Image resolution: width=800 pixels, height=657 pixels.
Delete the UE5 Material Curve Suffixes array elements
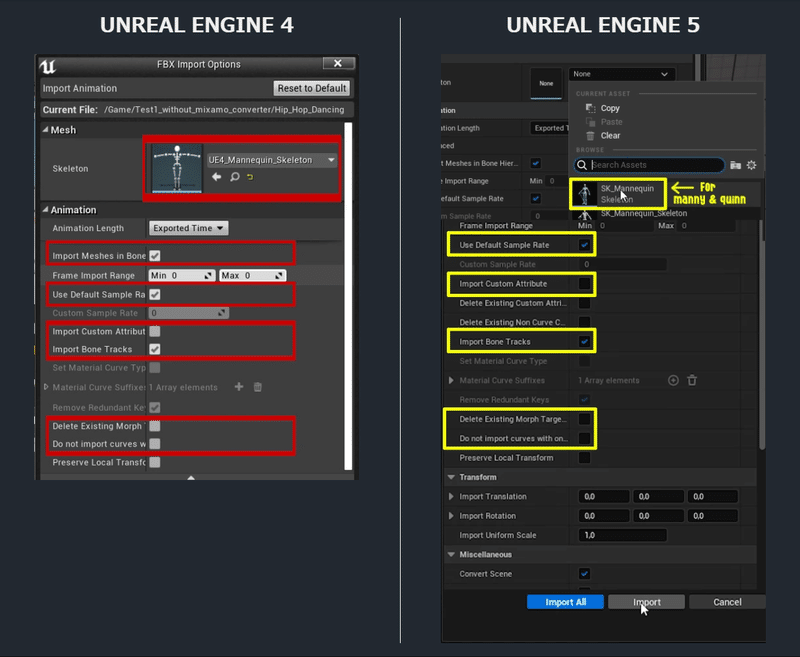[x=692, y=380]
